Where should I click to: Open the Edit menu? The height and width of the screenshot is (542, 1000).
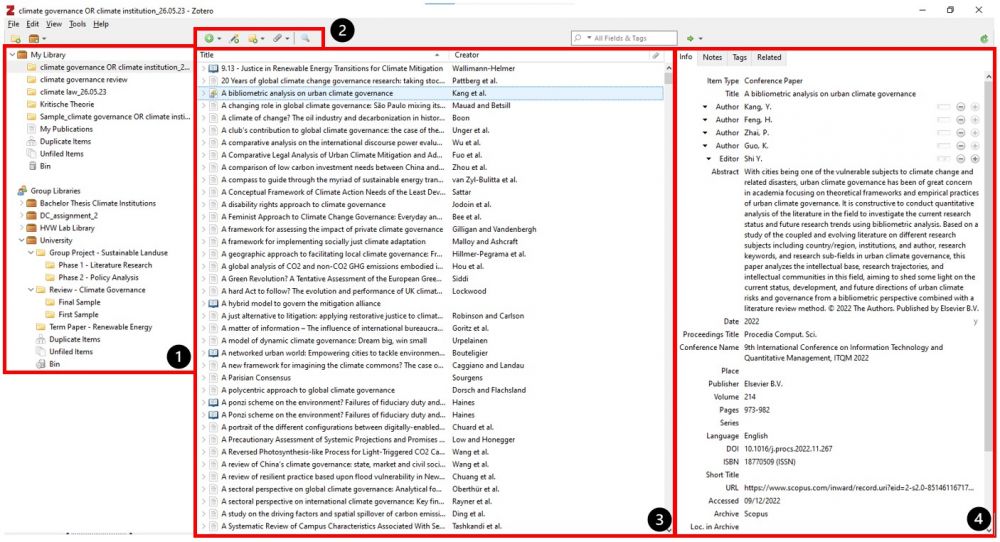(33, 24)
